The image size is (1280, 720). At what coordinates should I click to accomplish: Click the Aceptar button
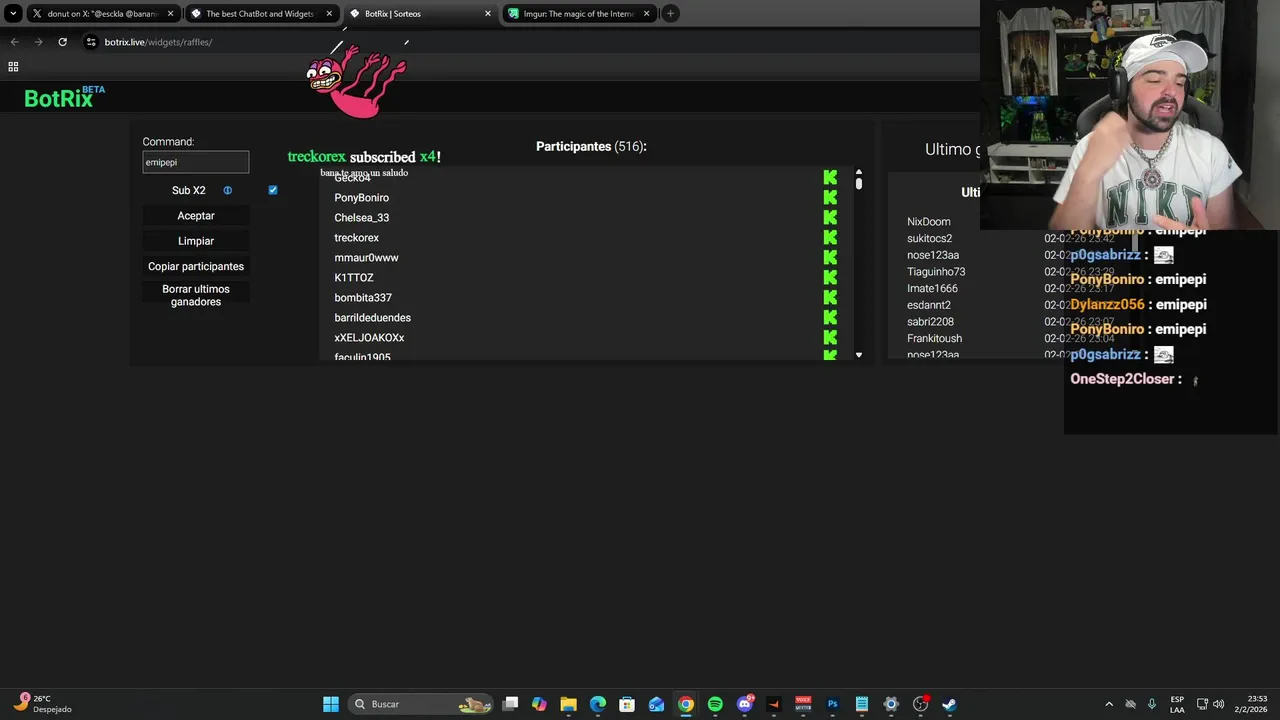196,216
